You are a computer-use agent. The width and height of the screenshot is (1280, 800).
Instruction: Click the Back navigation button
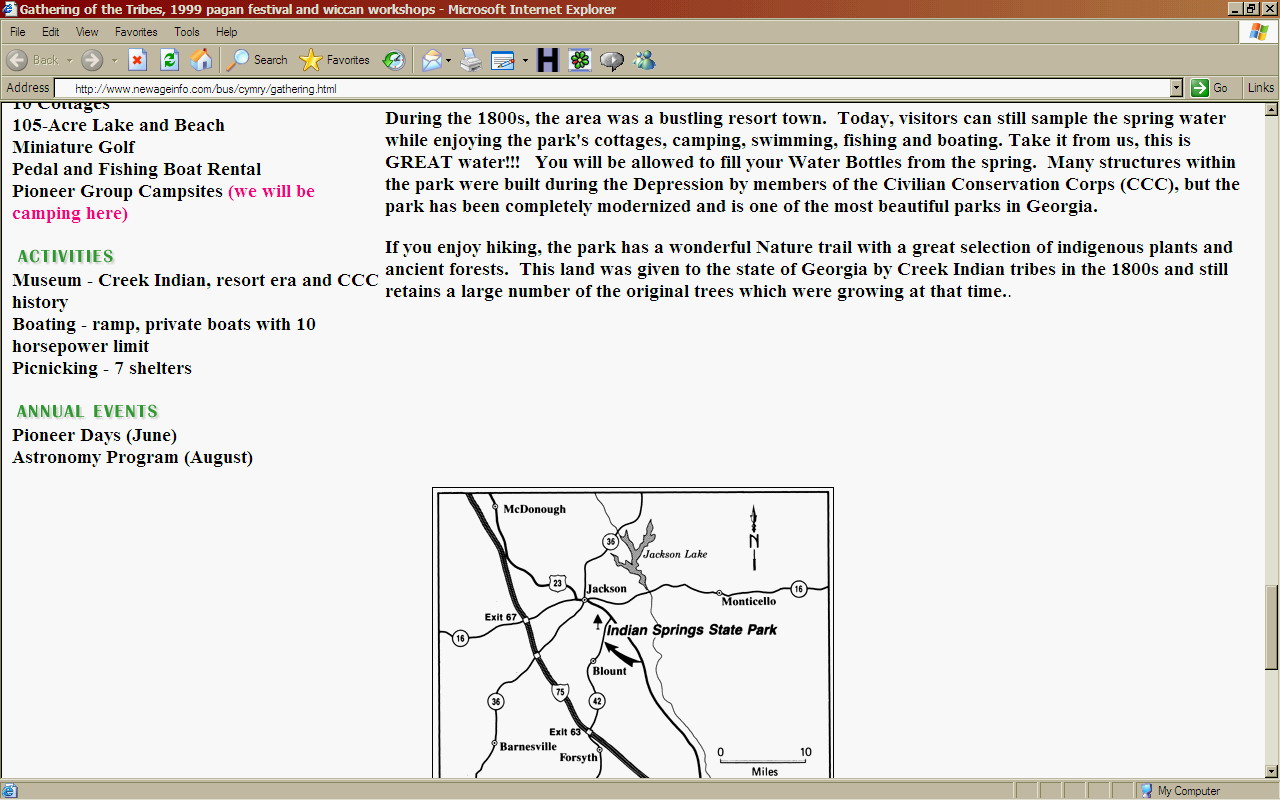(x=32, y=60)
